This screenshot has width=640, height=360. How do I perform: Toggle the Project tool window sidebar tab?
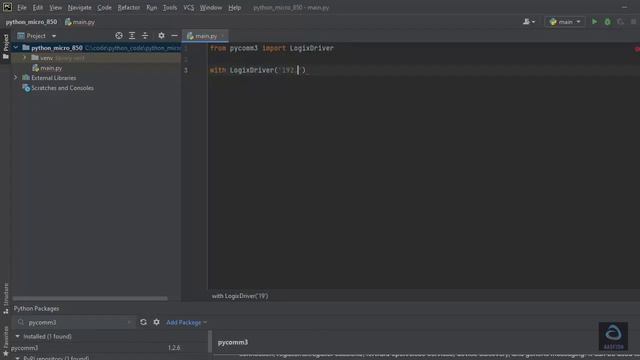click(5, 46)
